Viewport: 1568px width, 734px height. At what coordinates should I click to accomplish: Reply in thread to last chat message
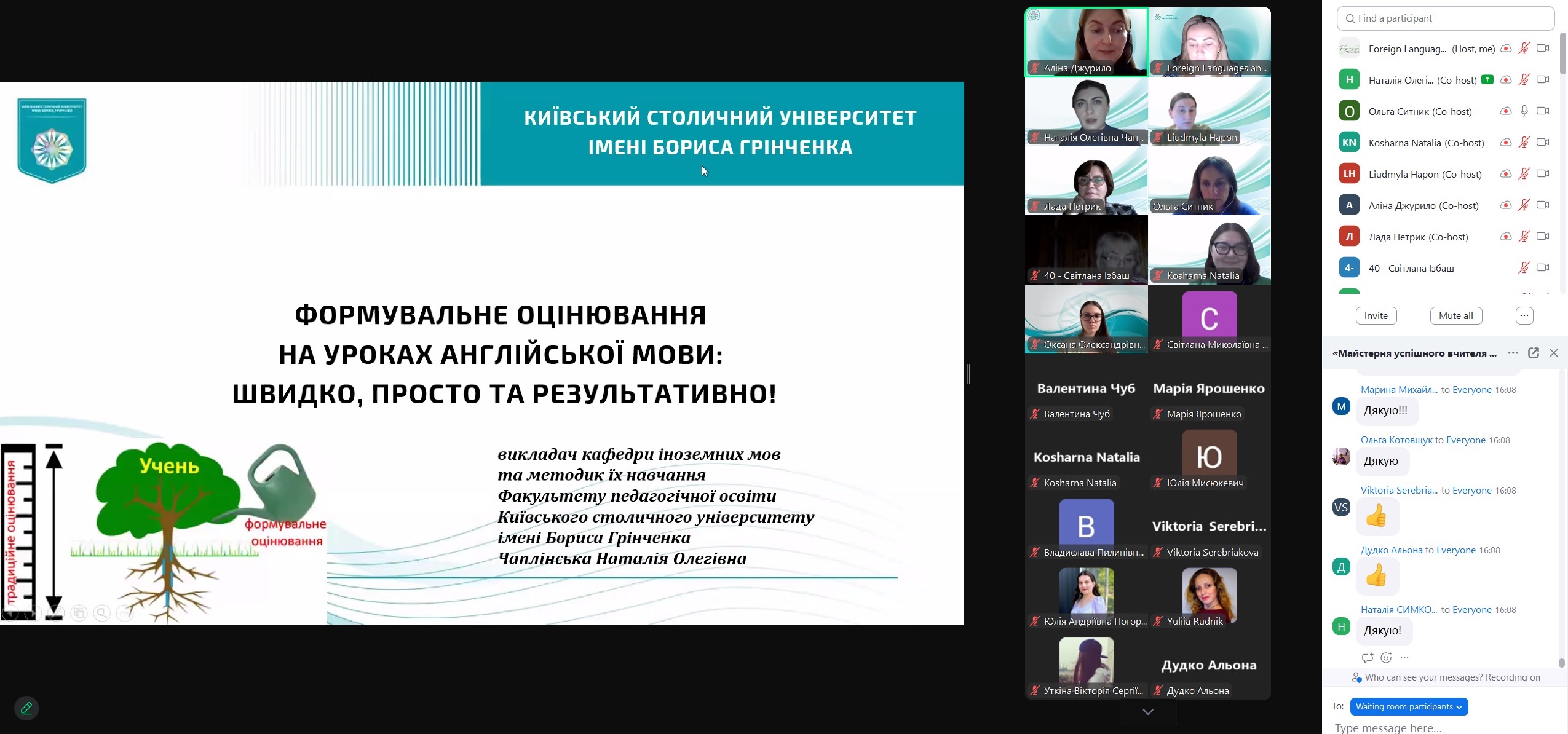(1367, 658)
